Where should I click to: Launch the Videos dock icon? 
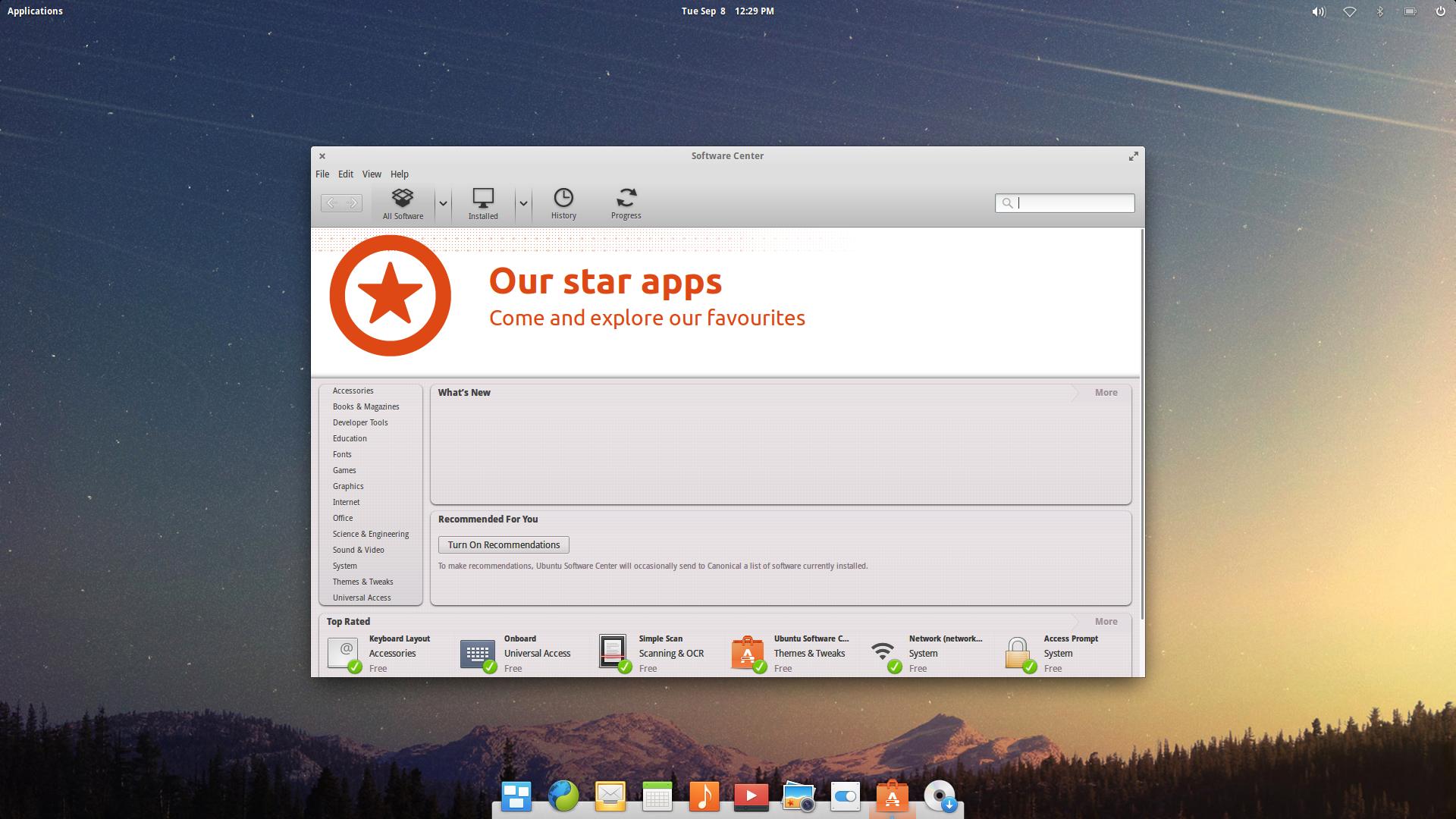coord(752,796)
